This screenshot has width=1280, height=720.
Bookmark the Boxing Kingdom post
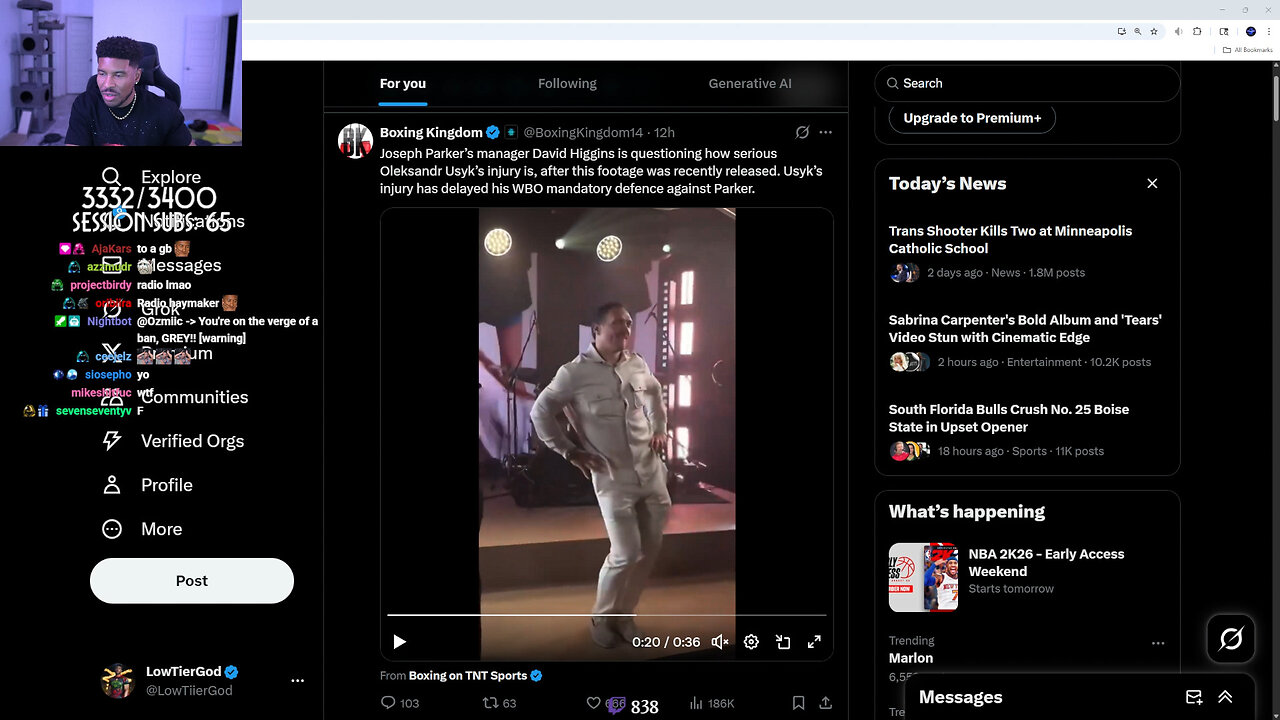[798, 704]
